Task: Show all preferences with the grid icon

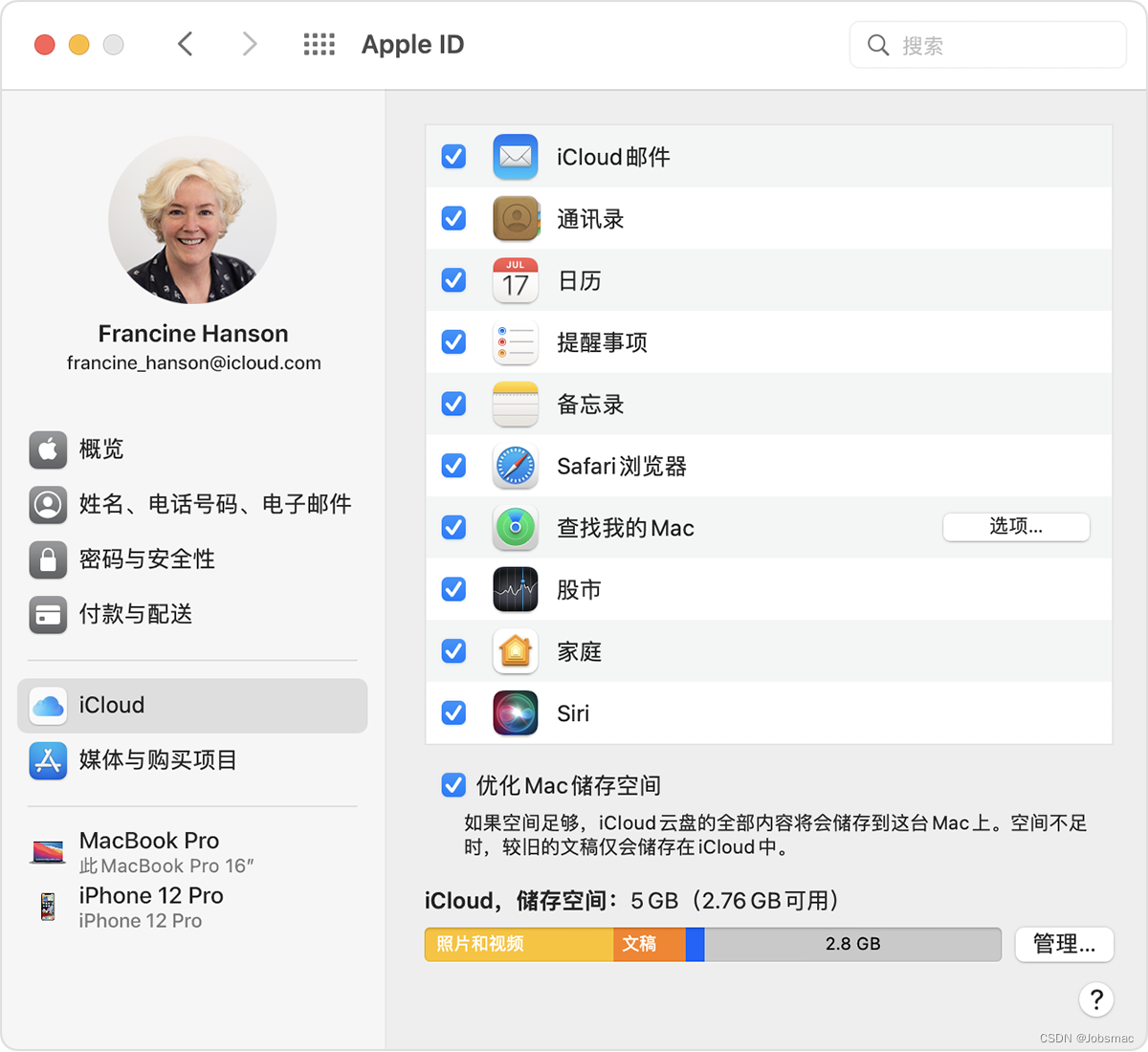Action: tap(320, 44)
